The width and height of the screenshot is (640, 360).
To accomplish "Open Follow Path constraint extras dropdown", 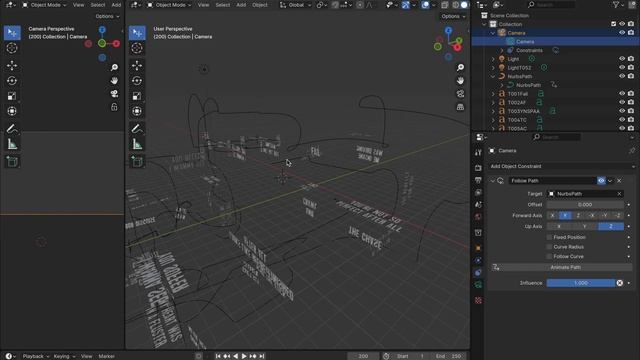I will pyautogui.click(x=610, y=181).
